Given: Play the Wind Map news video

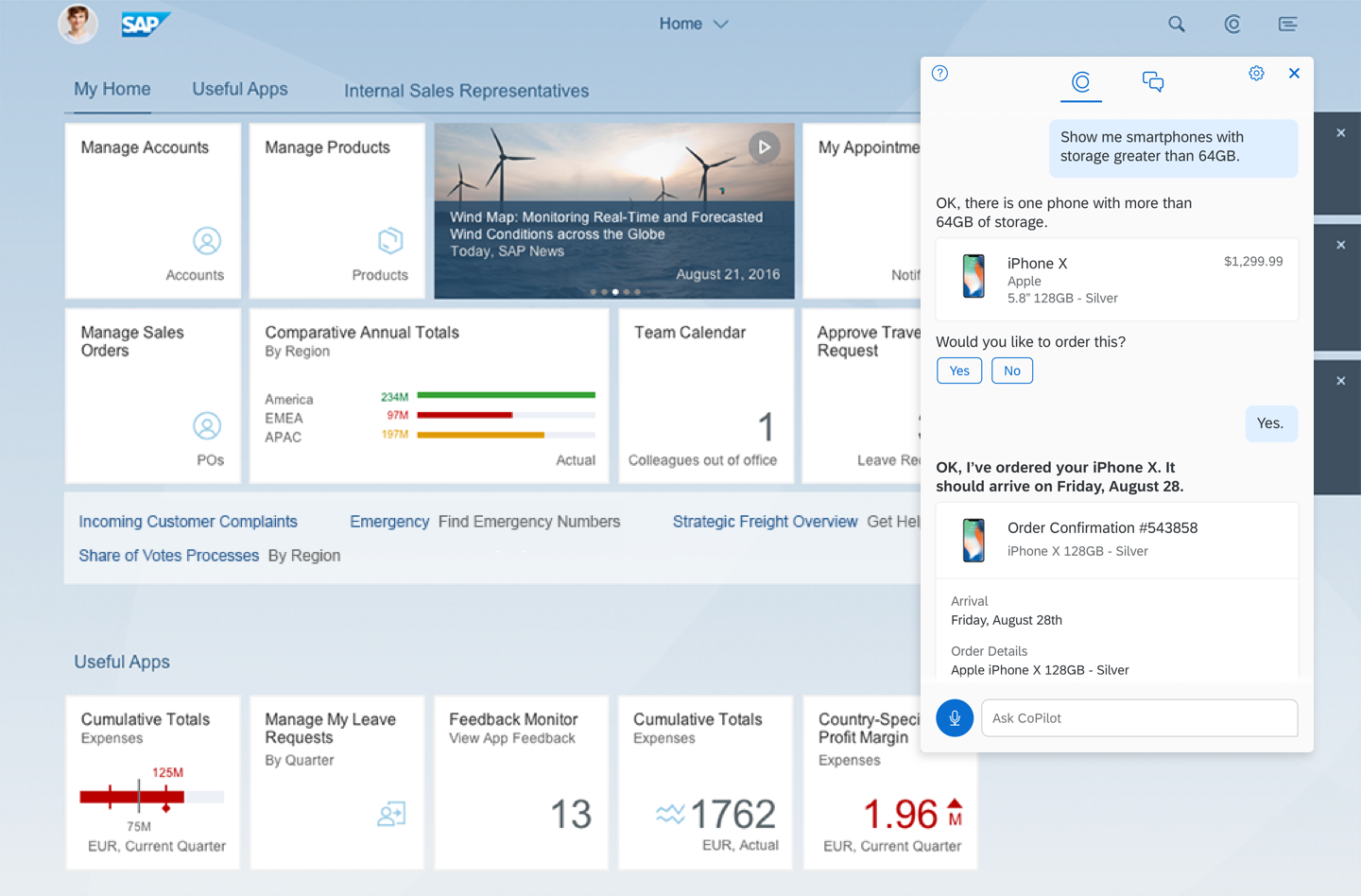Looking at the screenshot, I should [x=765, y=147].
